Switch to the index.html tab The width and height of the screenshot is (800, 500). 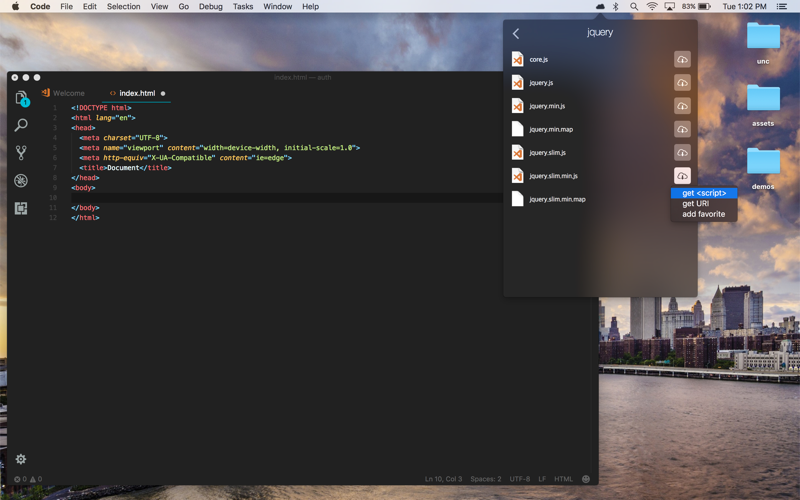tap(137, 93)
